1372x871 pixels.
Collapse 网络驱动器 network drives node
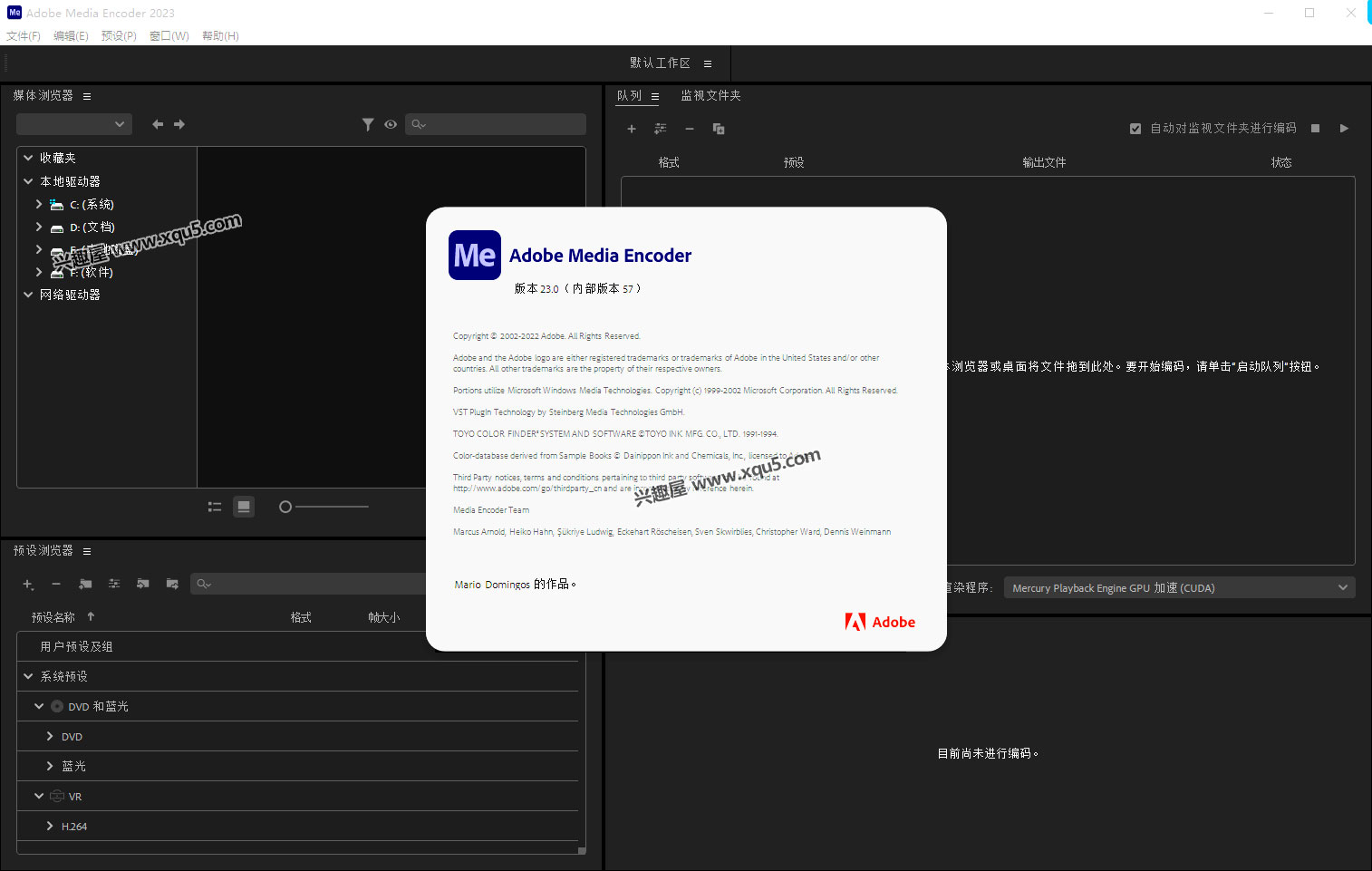click(x=28, y=295)
